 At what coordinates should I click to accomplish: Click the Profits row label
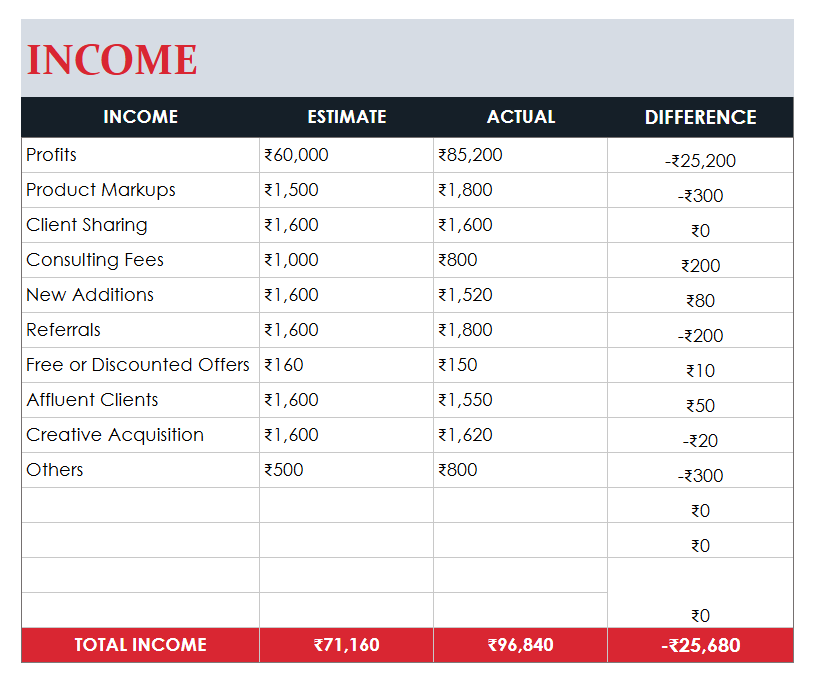pyautogui.click(x=52, y=155)
